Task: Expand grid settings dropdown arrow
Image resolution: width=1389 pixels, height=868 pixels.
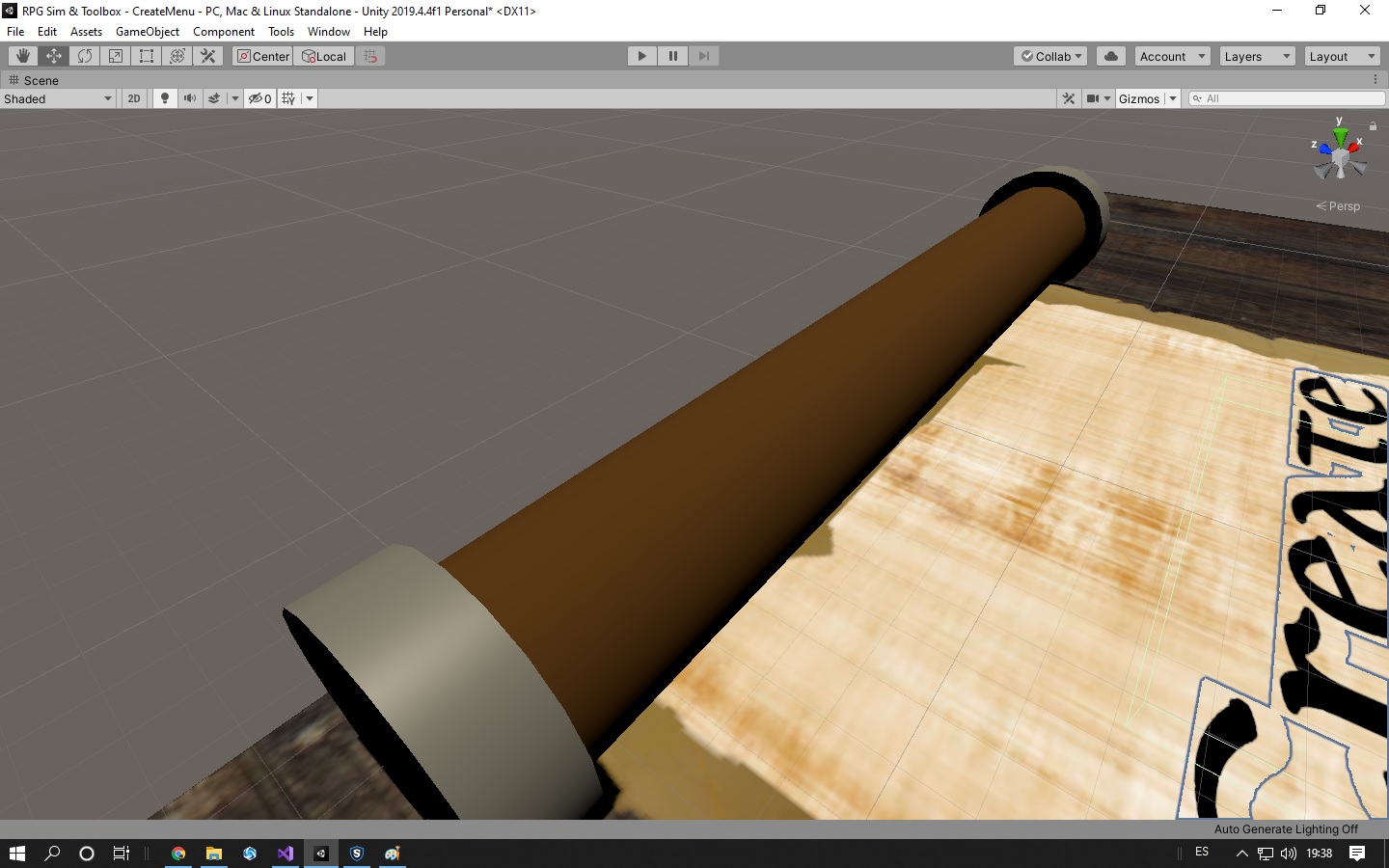Action: (x=309, y=98)
